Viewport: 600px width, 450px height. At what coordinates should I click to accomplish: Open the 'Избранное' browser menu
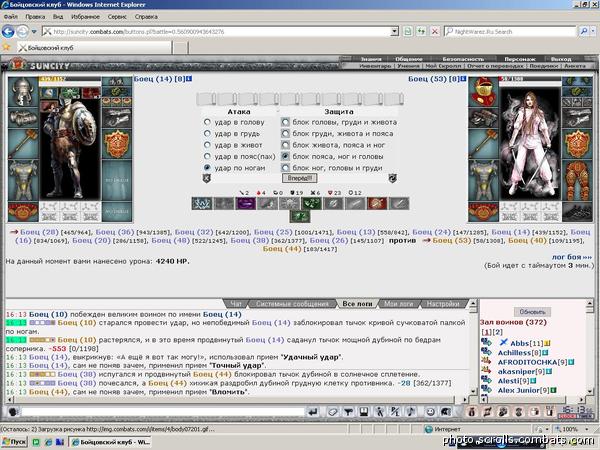pyautogui.click(x=85, y=17)
